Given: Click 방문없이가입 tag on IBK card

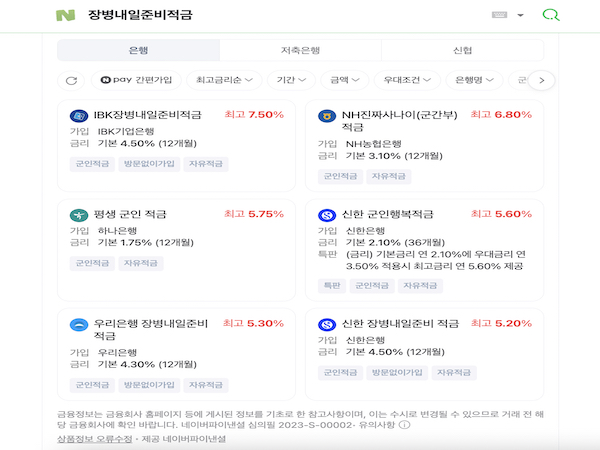Looking at the screenshot, I should (149, 164).
